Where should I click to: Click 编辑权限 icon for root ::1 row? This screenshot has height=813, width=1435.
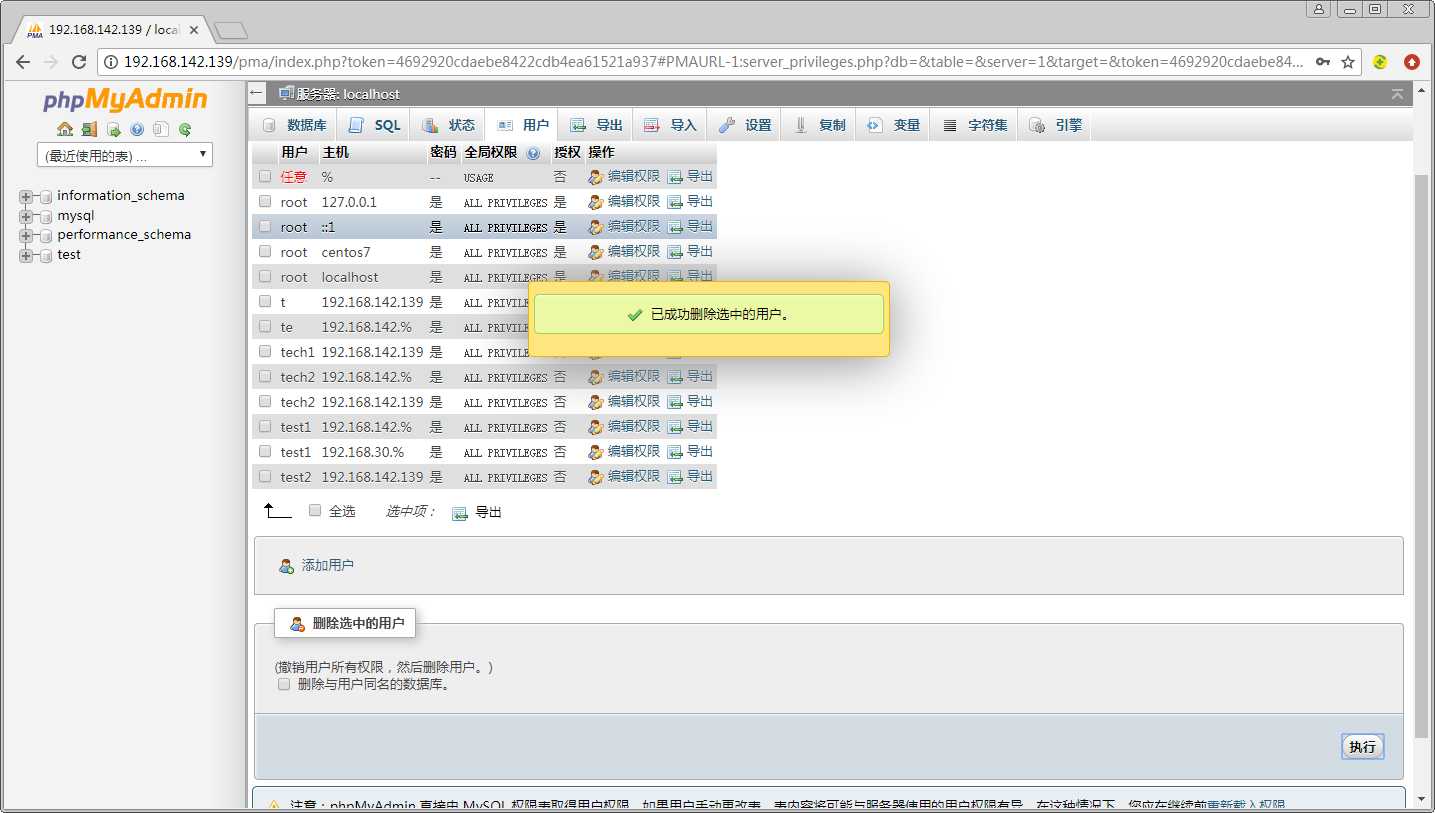[596, 227]
